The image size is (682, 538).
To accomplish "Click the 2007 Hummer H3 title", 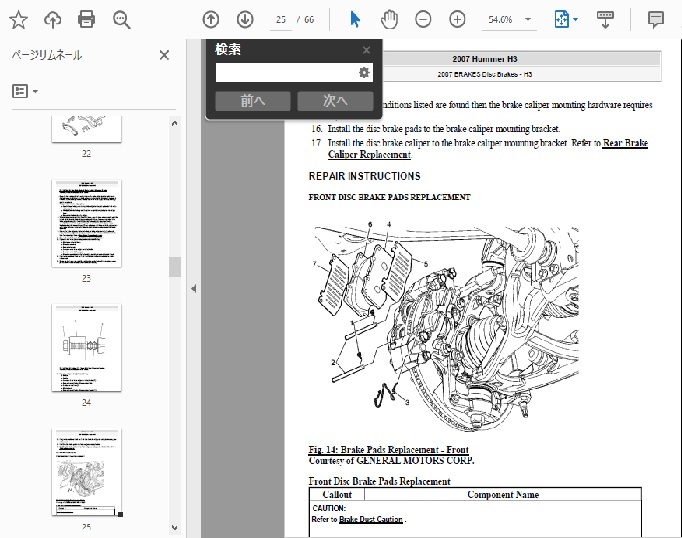I will 485,59.
